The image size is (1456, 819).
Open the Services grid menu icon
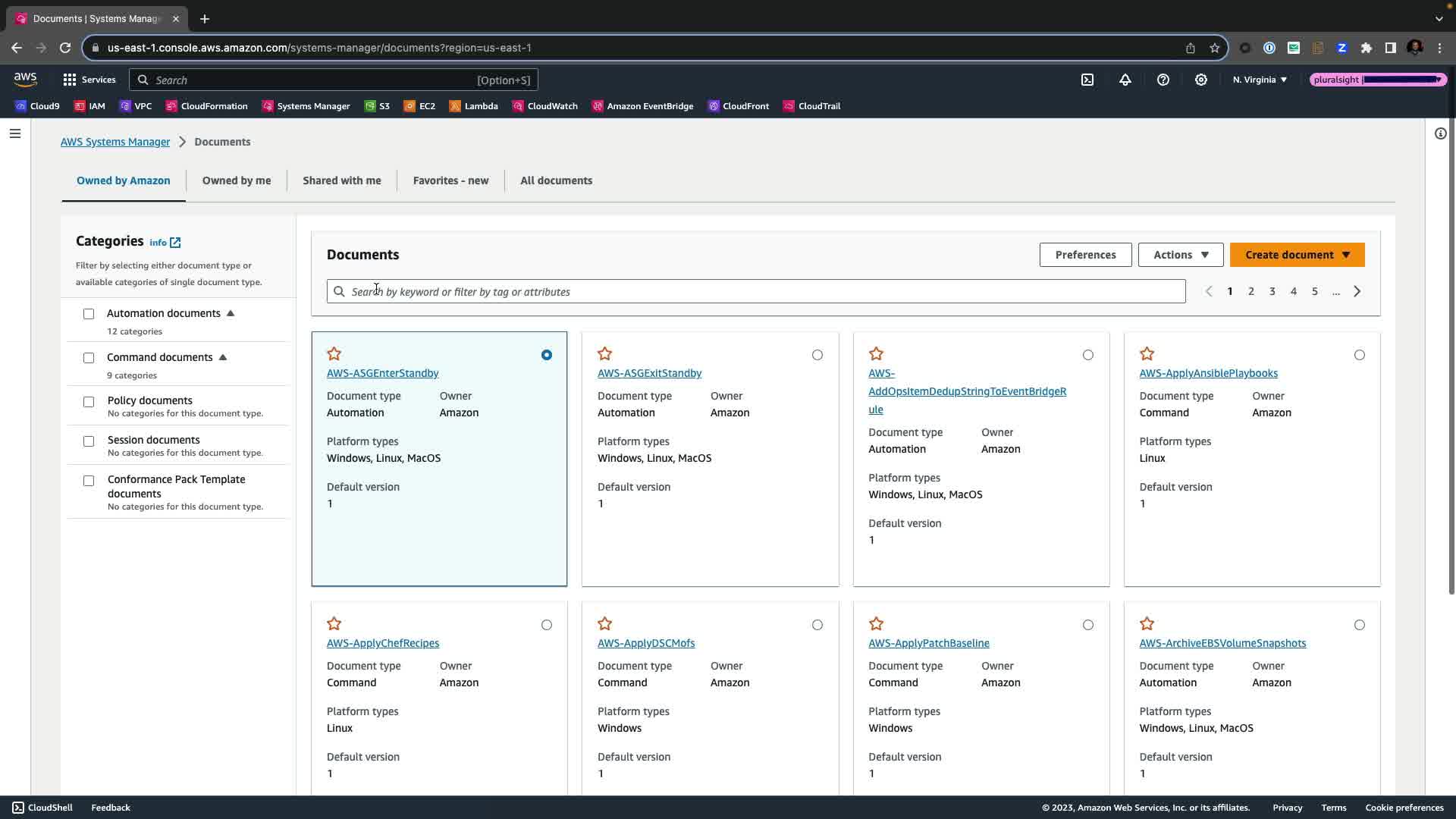click(70, 80)
